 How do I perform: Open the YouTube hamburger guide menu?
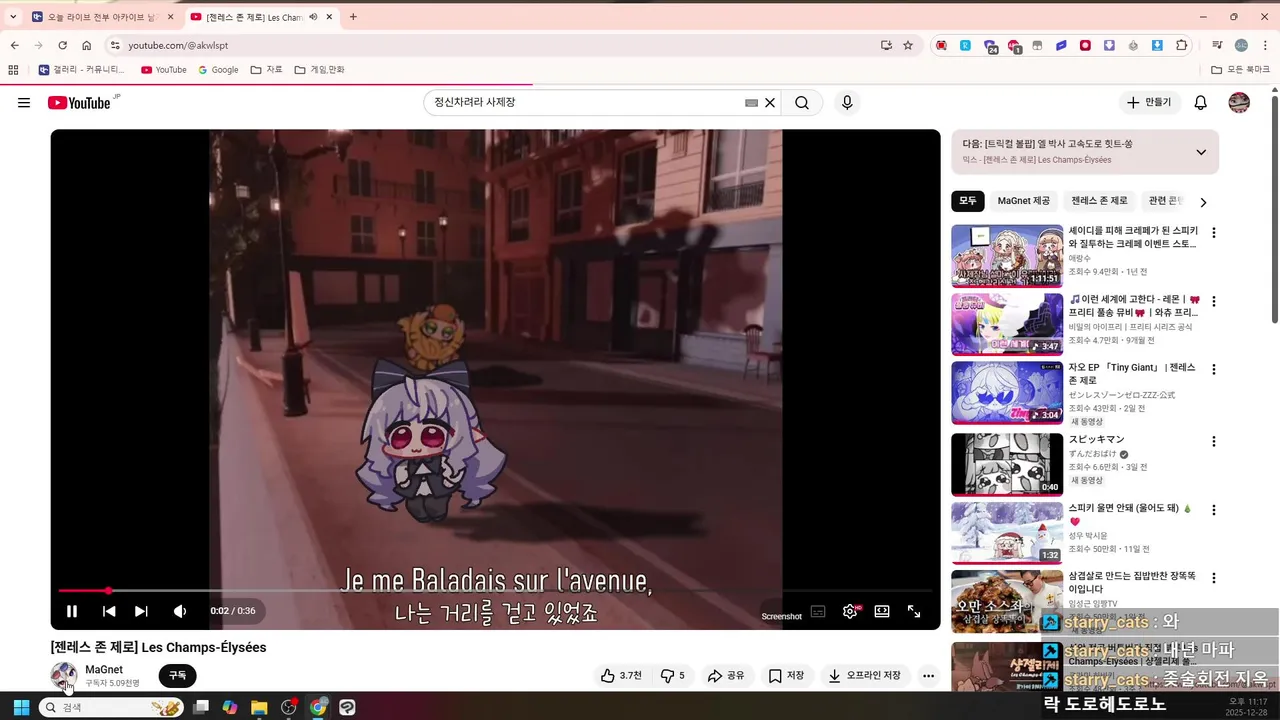point(24,103)
